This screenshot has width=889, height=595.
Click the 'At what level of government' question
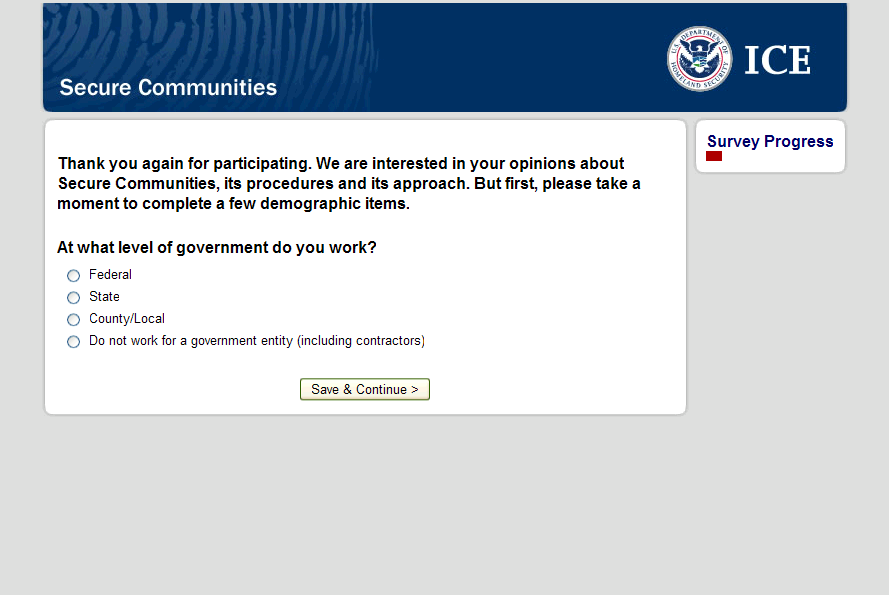[217, 248]
